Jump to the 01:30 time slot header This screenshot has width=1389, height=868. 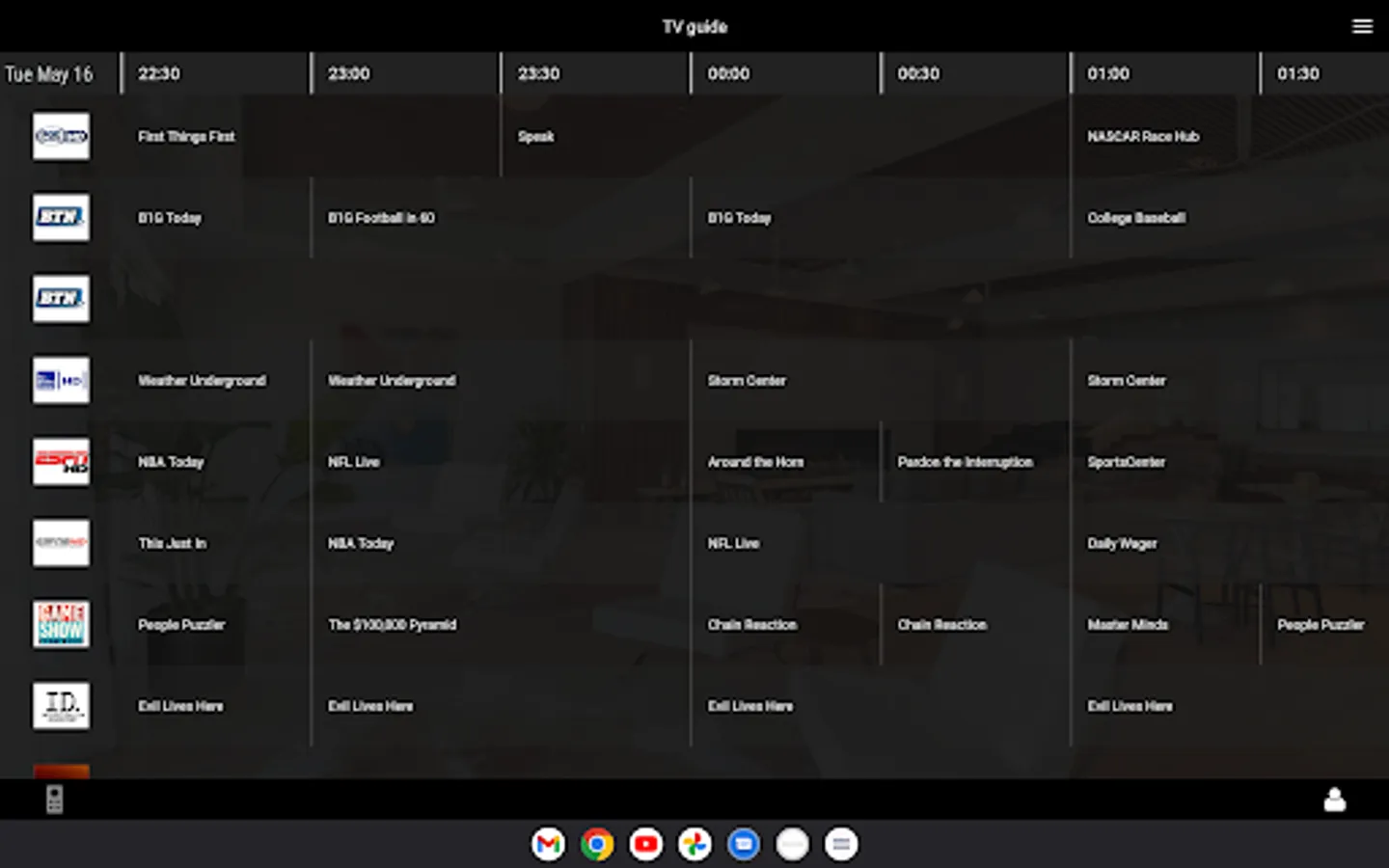coord(1298,73)
